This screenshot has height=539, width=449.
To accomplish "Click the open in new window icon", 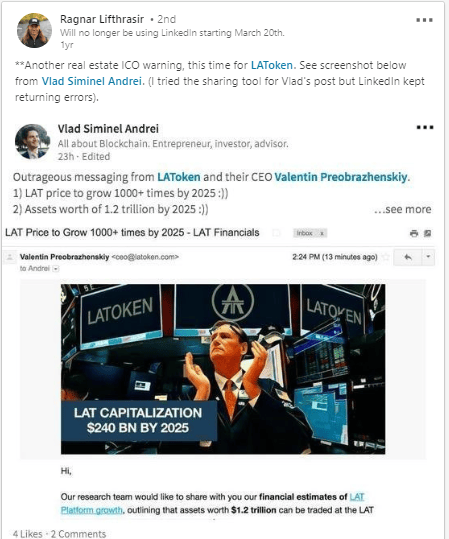I will point(427,233).
